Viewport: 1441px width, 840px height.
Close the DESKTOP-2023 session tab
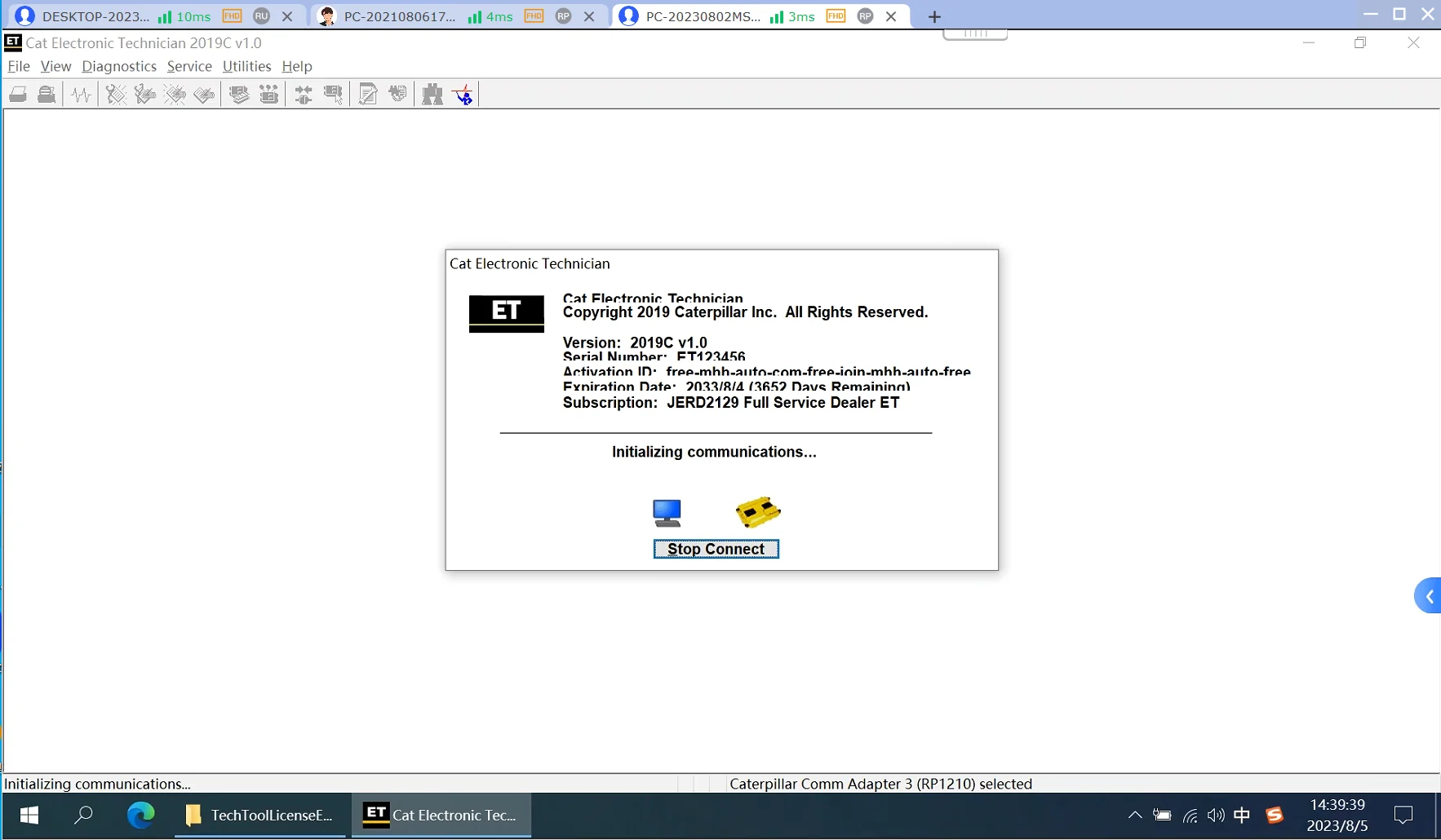click(287, 16)
